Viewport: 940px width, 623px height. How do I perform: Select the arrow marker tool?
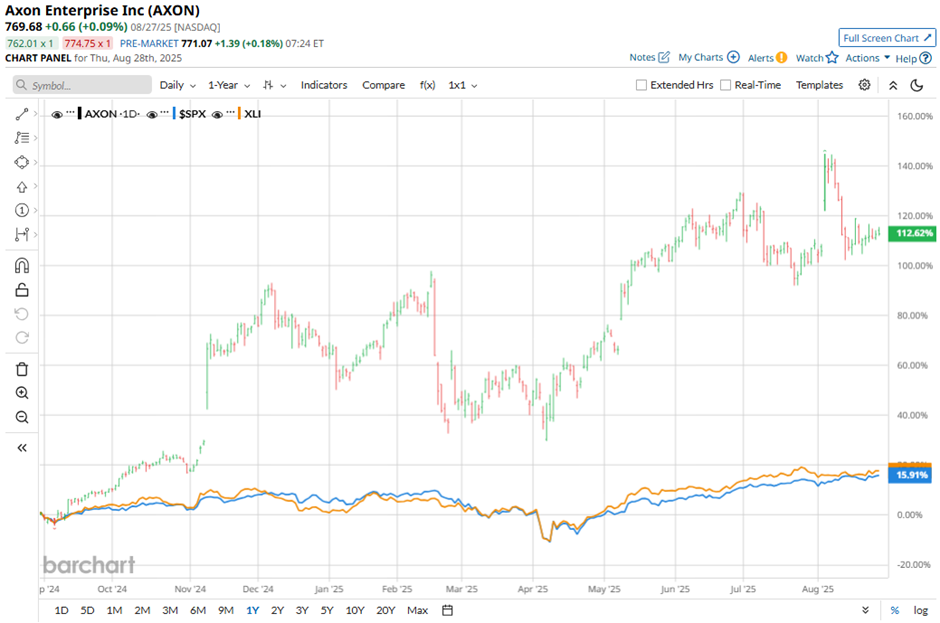(x=22, y=187)
